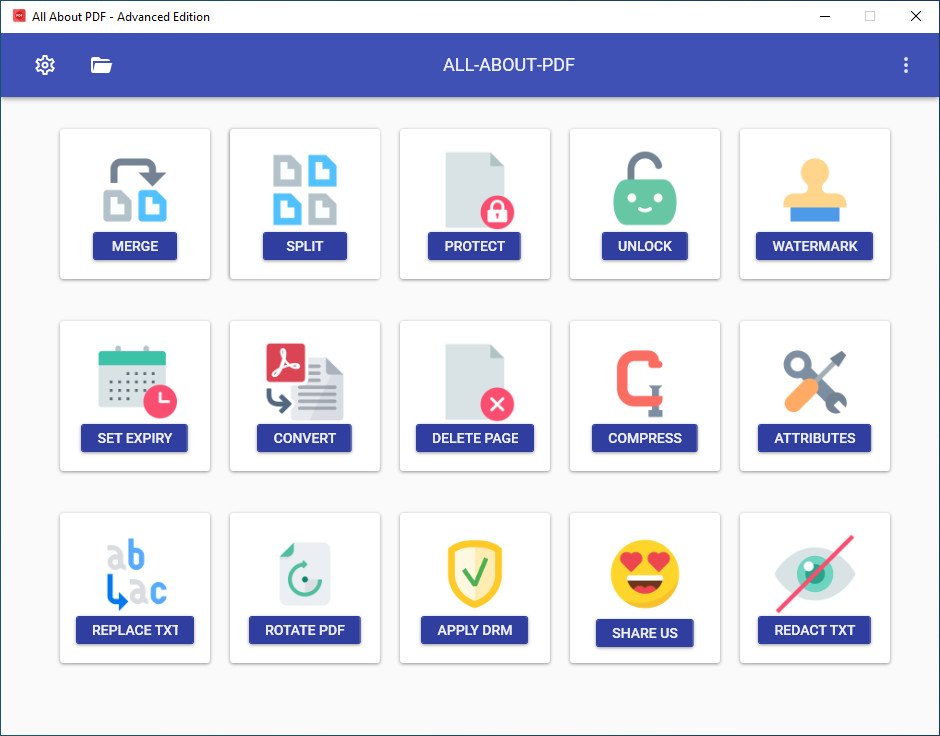This screenshot has height=736, width=940.
Task: Click the green Unlock padlock icon
Action: 644,188
